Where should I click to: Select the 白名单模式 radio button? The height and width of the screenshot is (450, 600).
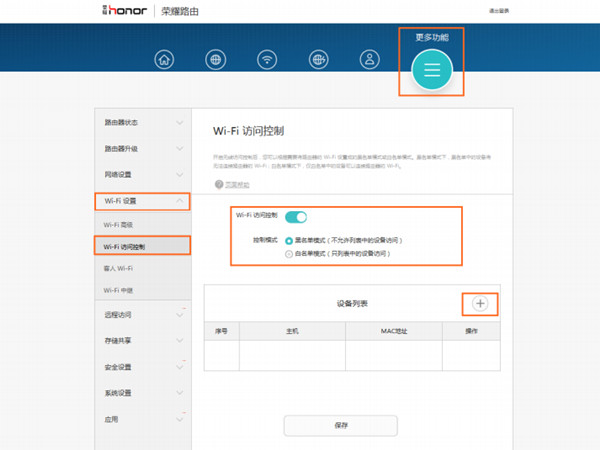coord(289,254)
